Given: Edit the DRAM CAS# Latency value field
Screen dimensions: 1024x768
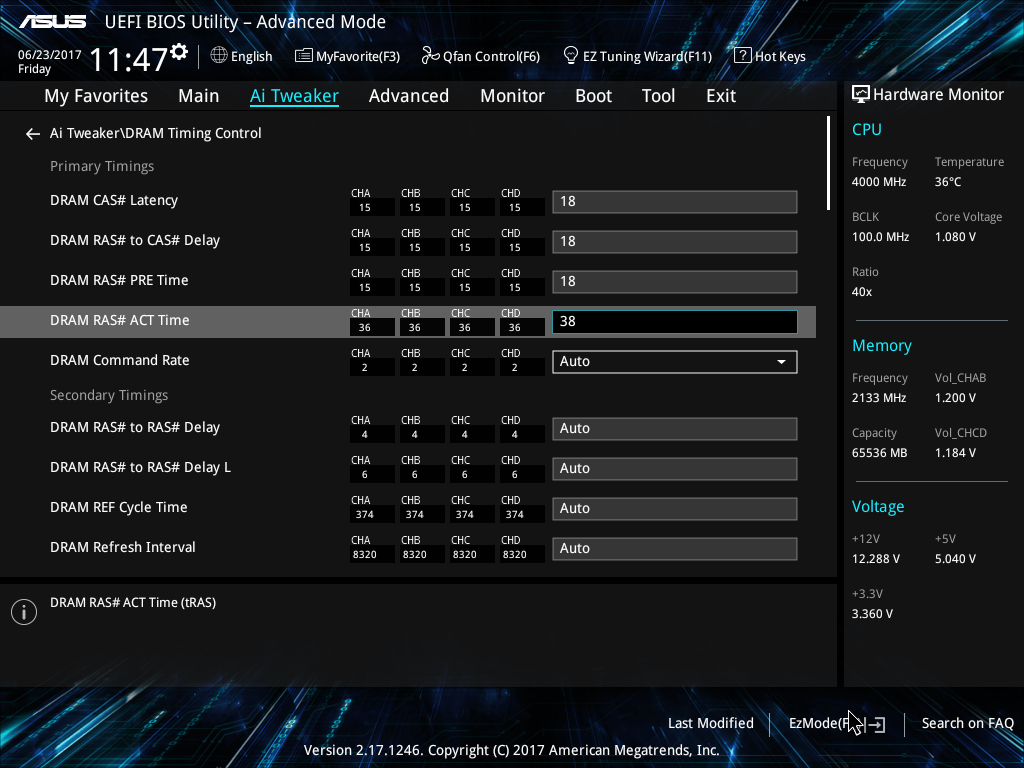Looking at the screenshot, I should 675,202.
